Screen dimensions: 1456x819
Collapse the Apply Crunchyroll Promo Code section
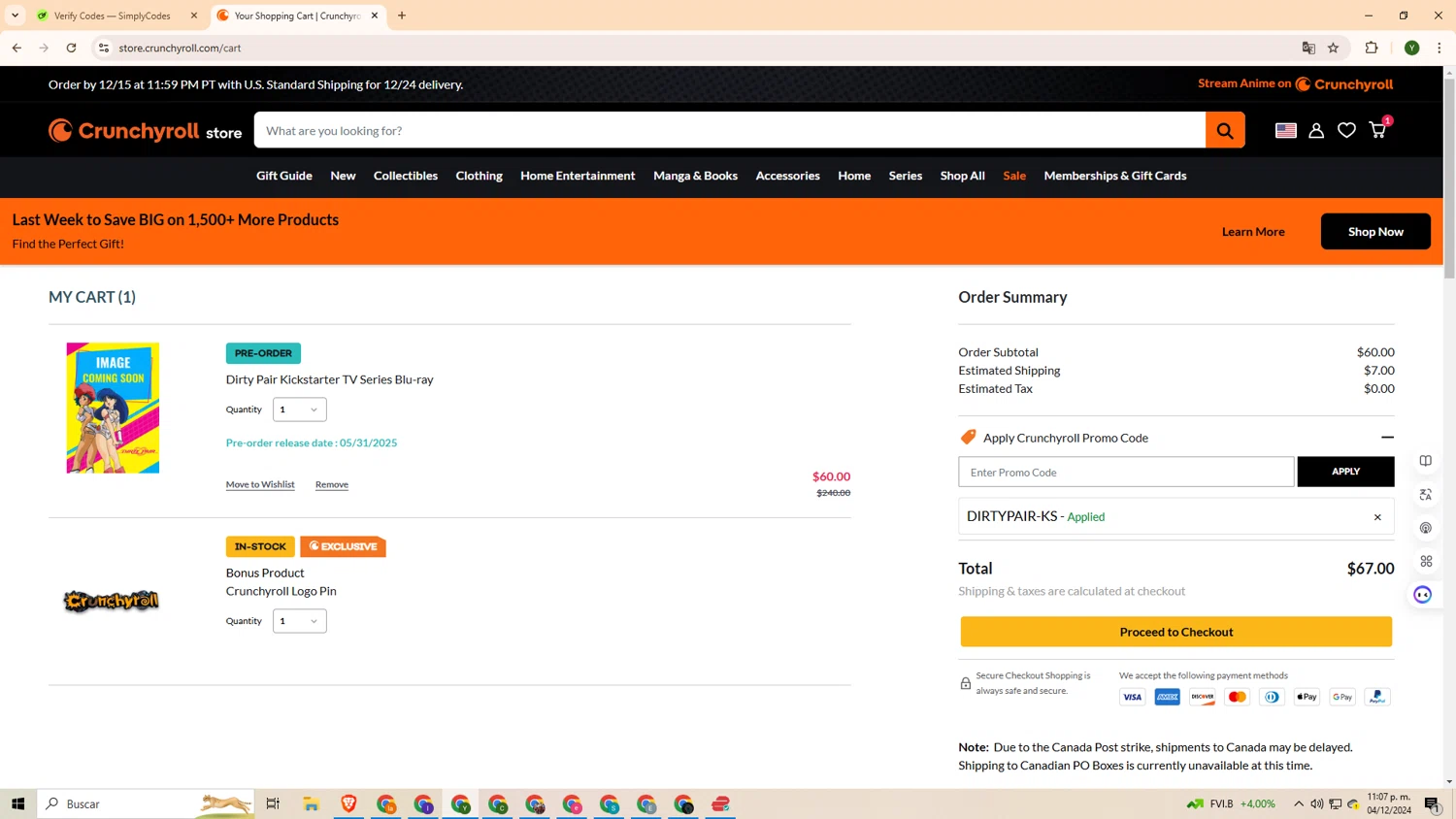[1387, 438]
